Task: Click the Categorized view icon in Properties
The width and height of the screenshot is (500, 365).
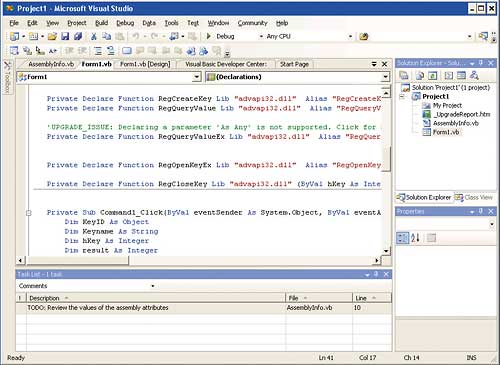Action: coord(402,238)
